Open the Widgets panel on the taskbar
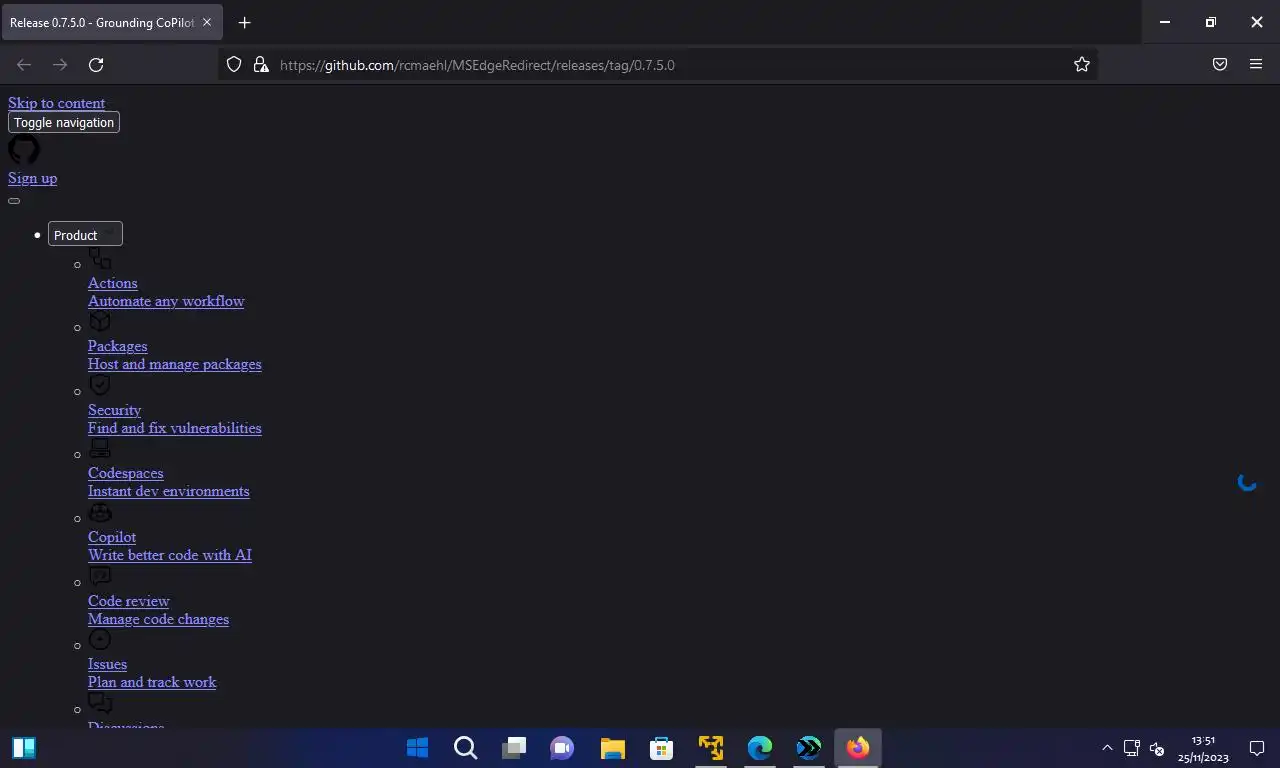The width and height of the screenshot is (1280, 768). pyautogui.click(x=24, y=748)
